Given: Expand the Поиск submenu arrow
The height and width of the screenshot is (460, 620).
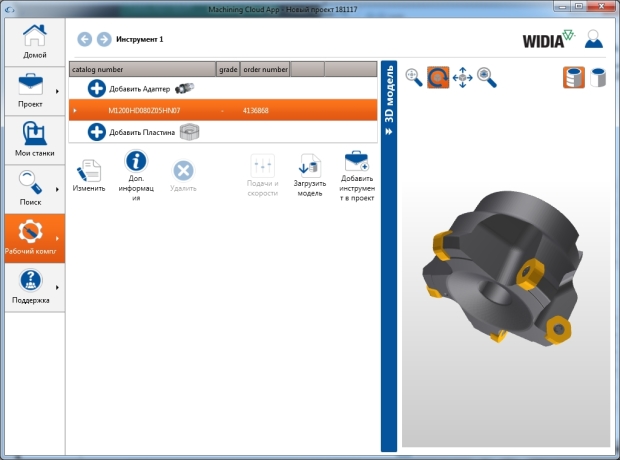Looking at the screenshot, I should [57, 189].
